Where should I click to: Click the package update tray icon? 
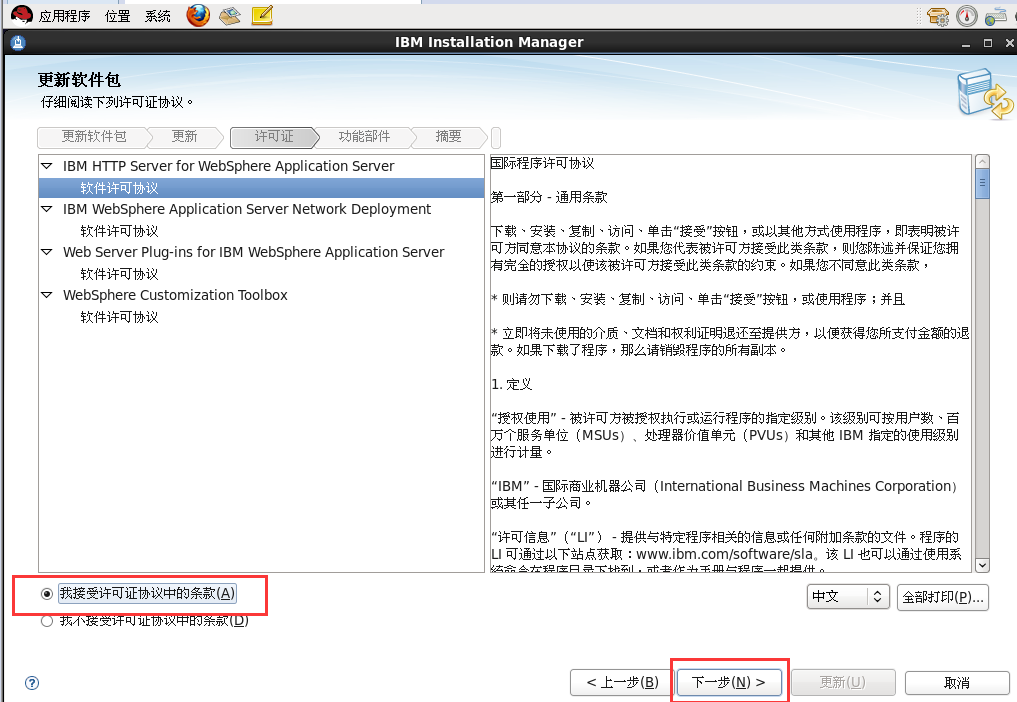coord(938,16)
